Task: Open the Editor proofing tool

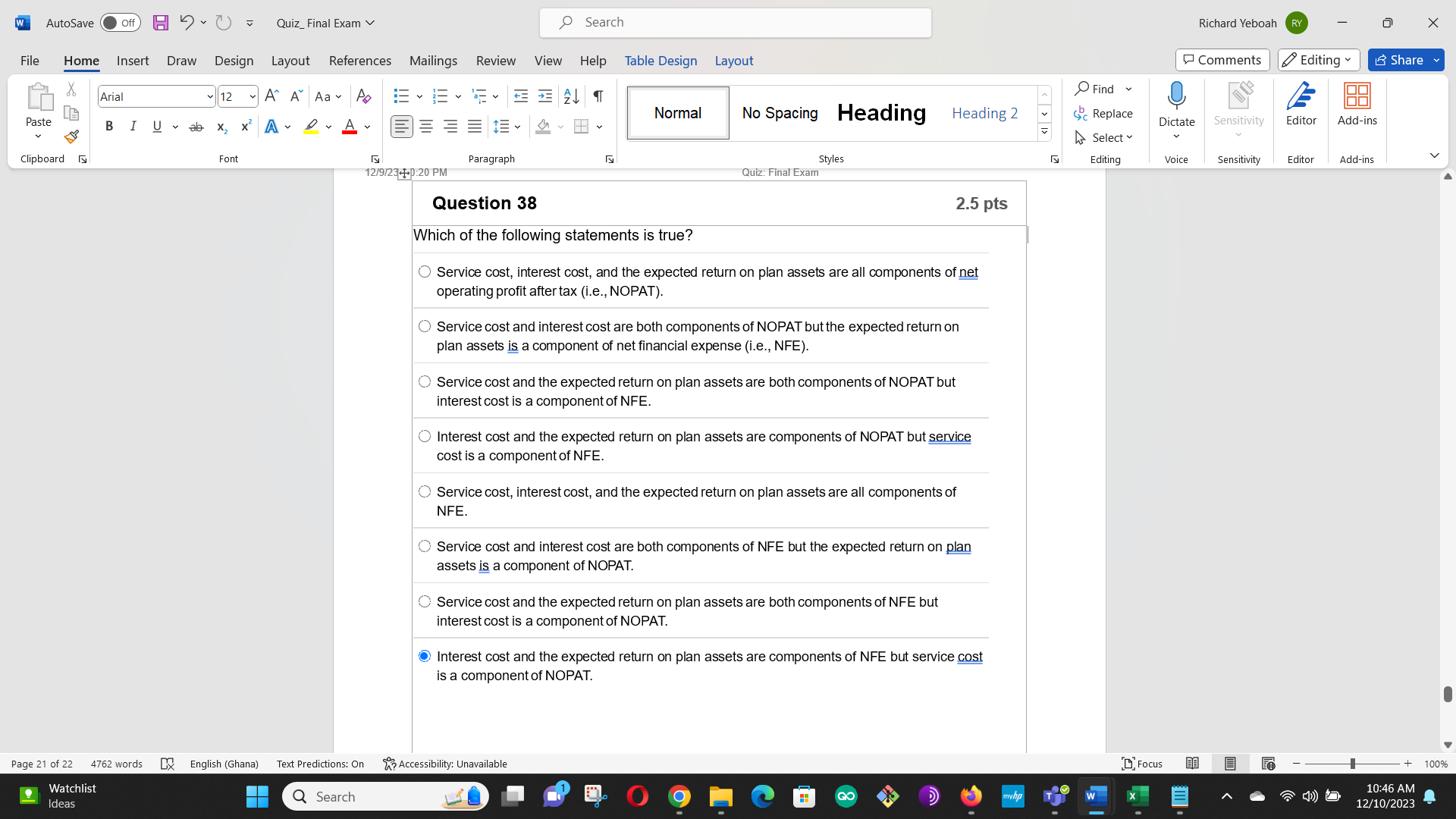Action: click(1301, 105)
